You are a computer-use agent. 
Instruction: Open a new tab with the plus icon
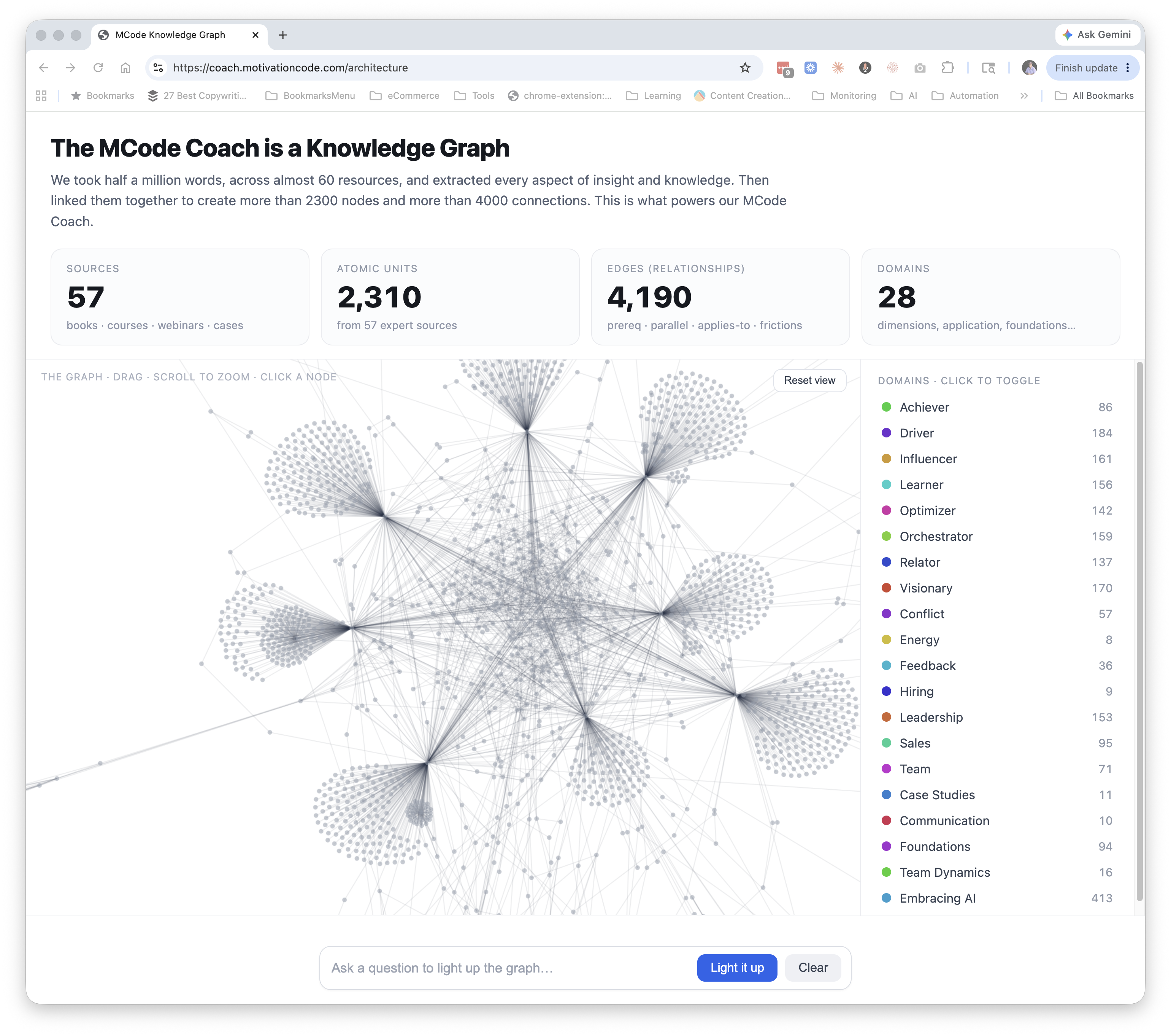[282, 35]
